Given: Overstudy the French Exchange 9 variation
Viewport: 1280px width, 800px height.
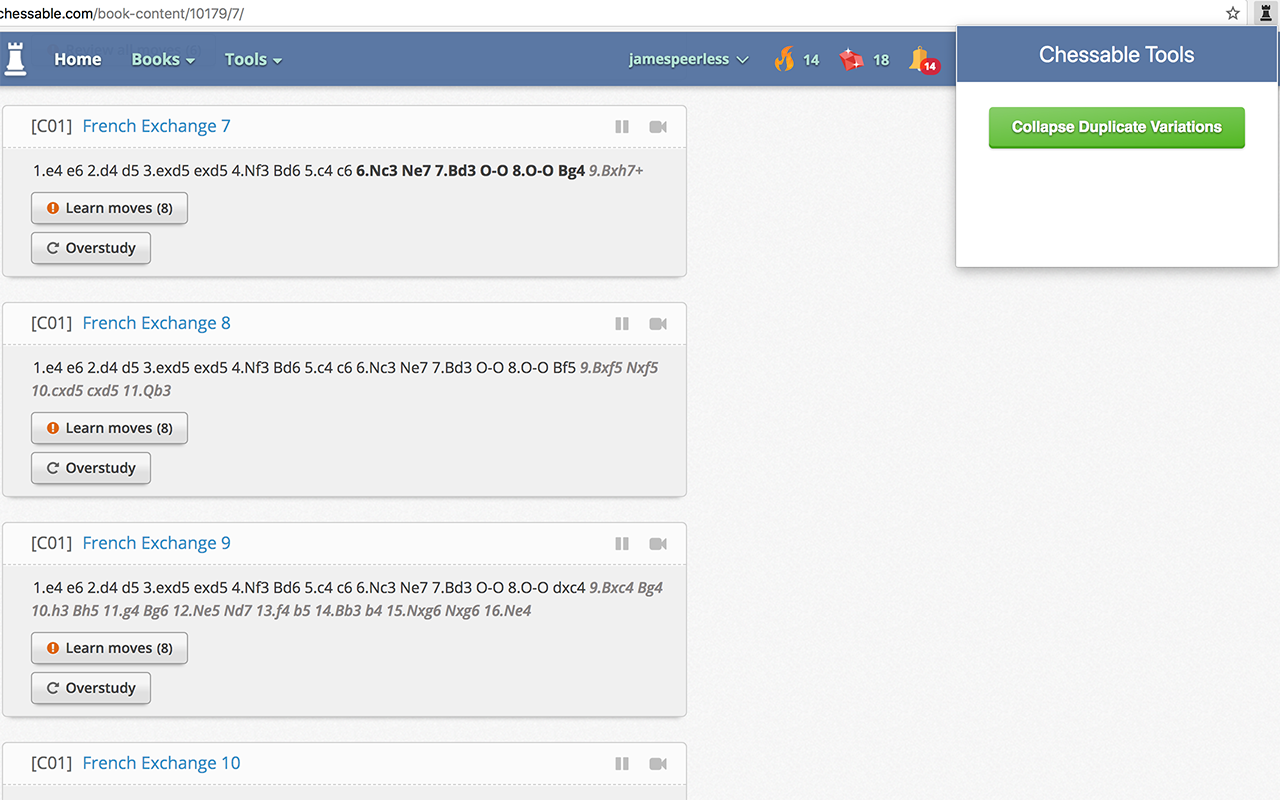Looking at the screenshot, I should (91, 688).
